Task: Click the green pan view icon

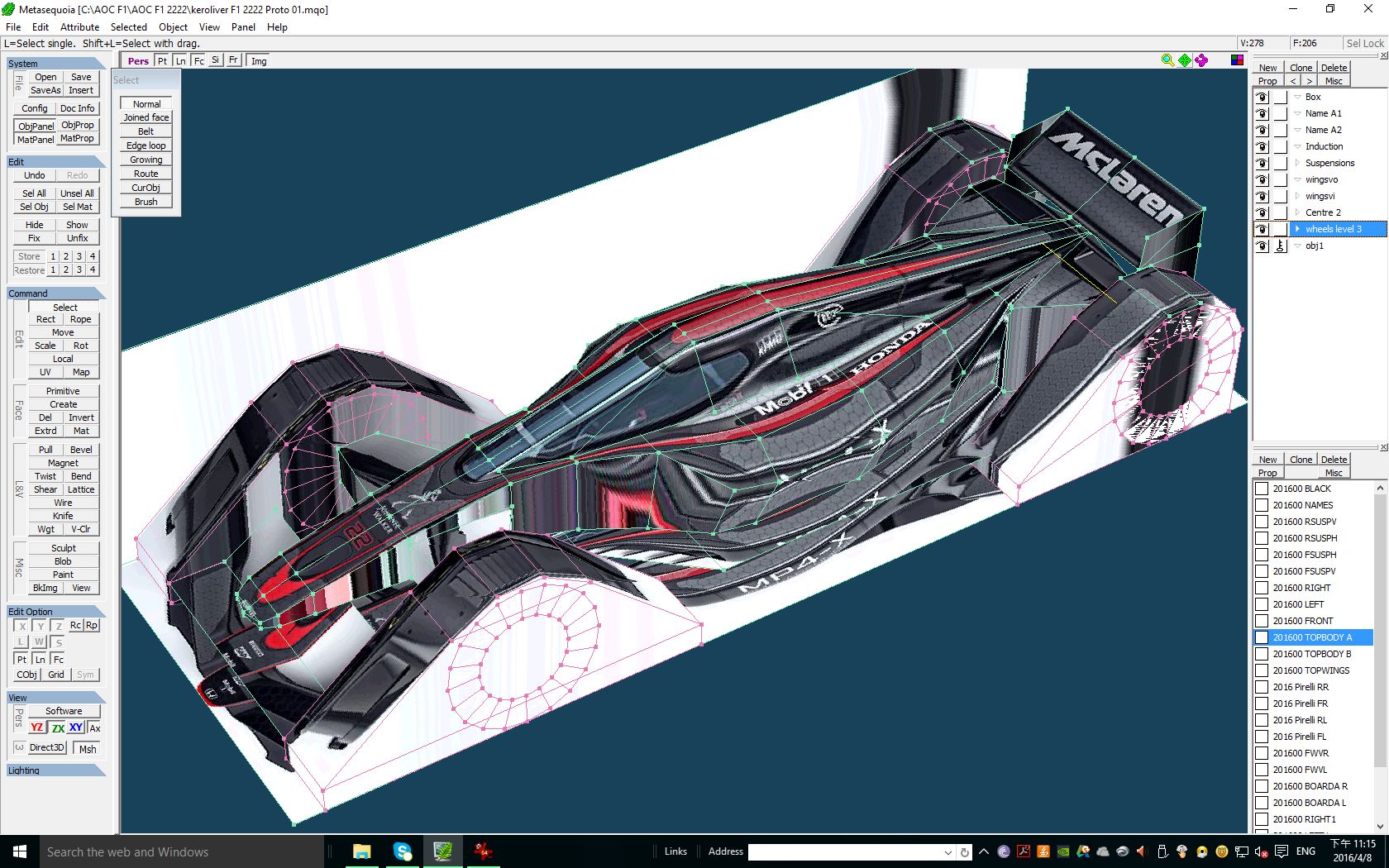Action: coord(1185,60)
